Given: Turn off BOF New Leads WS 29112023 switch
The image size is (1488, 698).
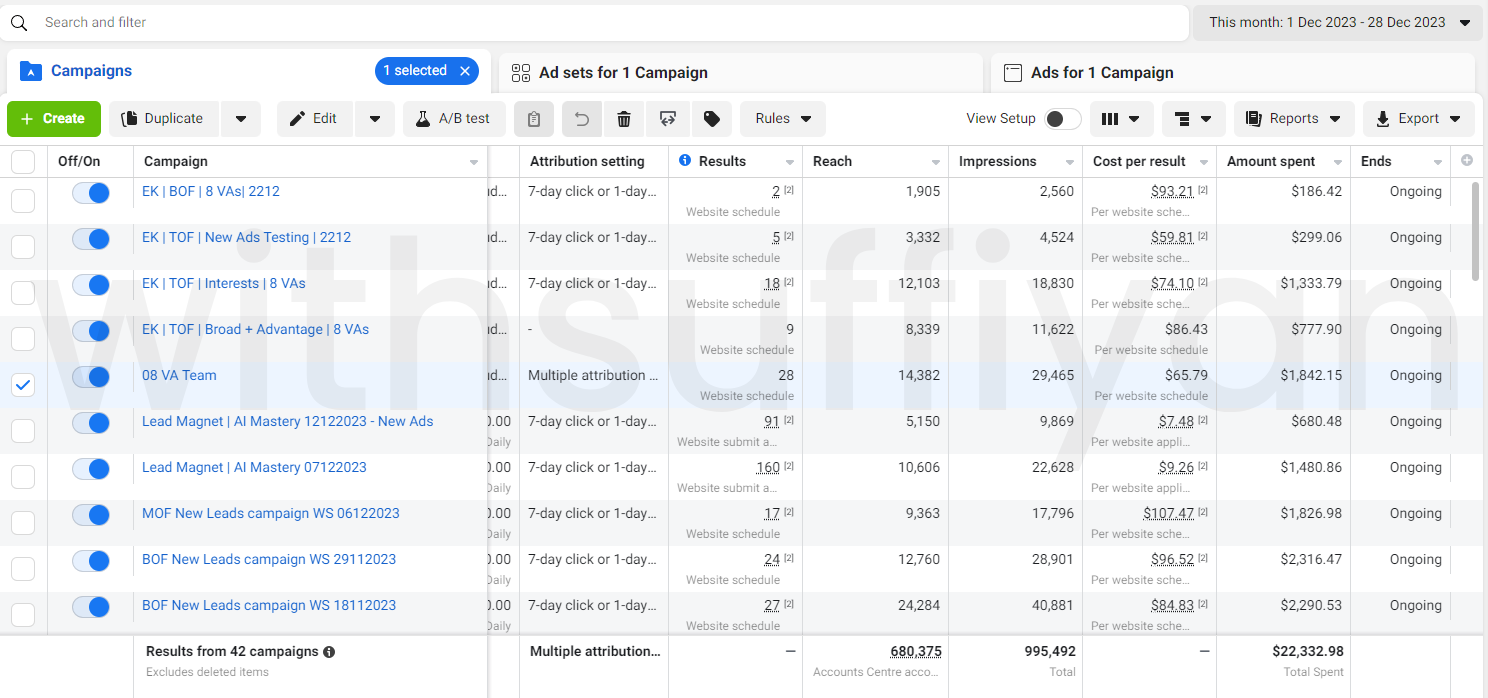Looking at the screenshot, I should pyautogui.click(x=91, y=561).
